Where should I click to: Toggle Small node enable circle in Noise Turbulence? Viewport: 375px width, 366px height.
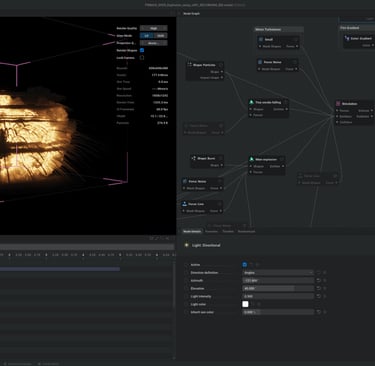pos(296,39)
